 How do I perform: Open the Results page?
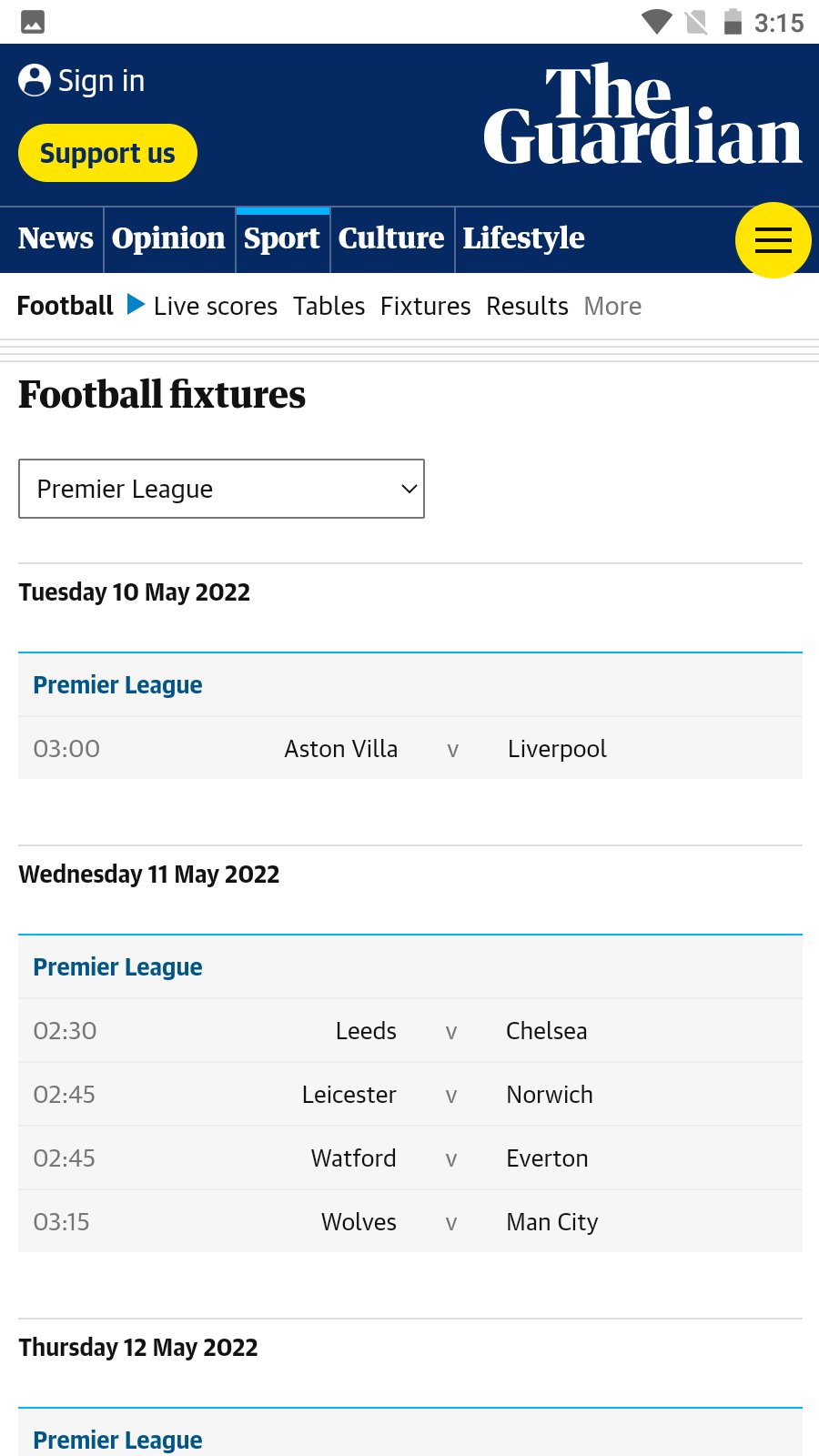click(x=527, y=306)
